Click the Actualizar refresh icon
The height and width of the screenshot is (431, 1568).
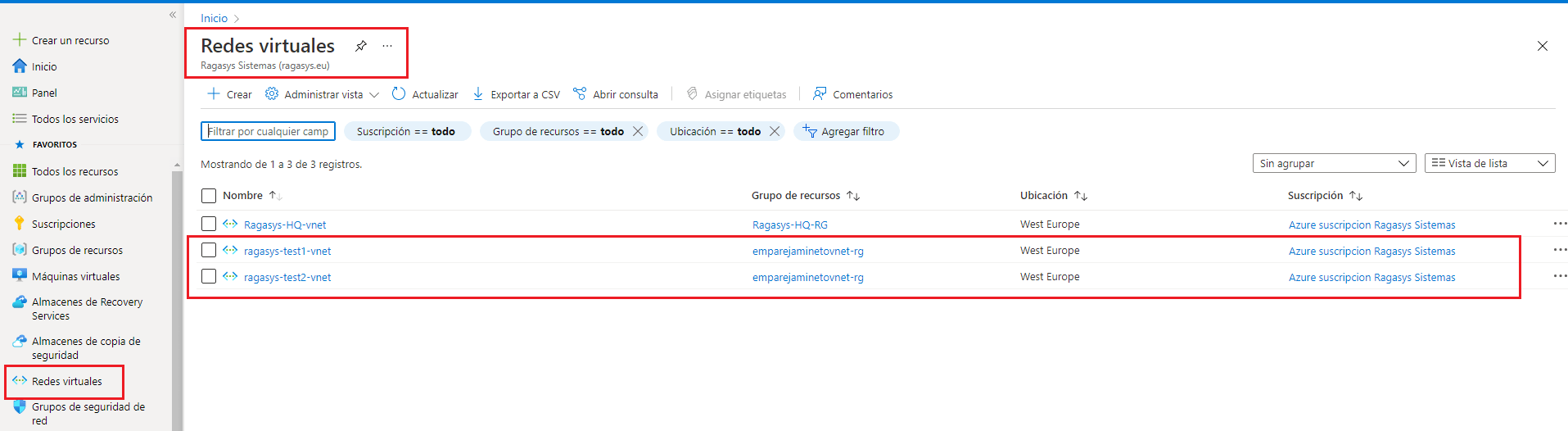click(399, 94)
